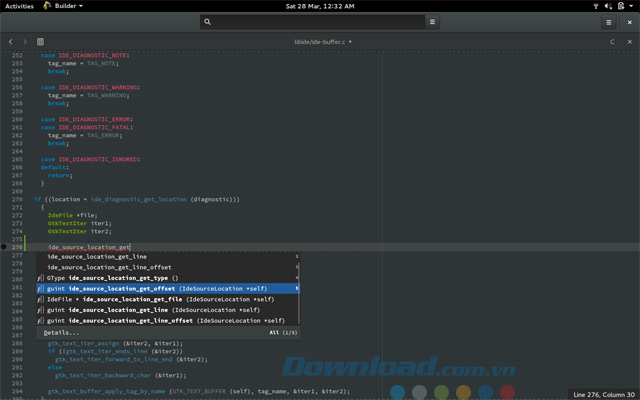Click the breakpoint marker on line 276 gutter

click(5, 246)
